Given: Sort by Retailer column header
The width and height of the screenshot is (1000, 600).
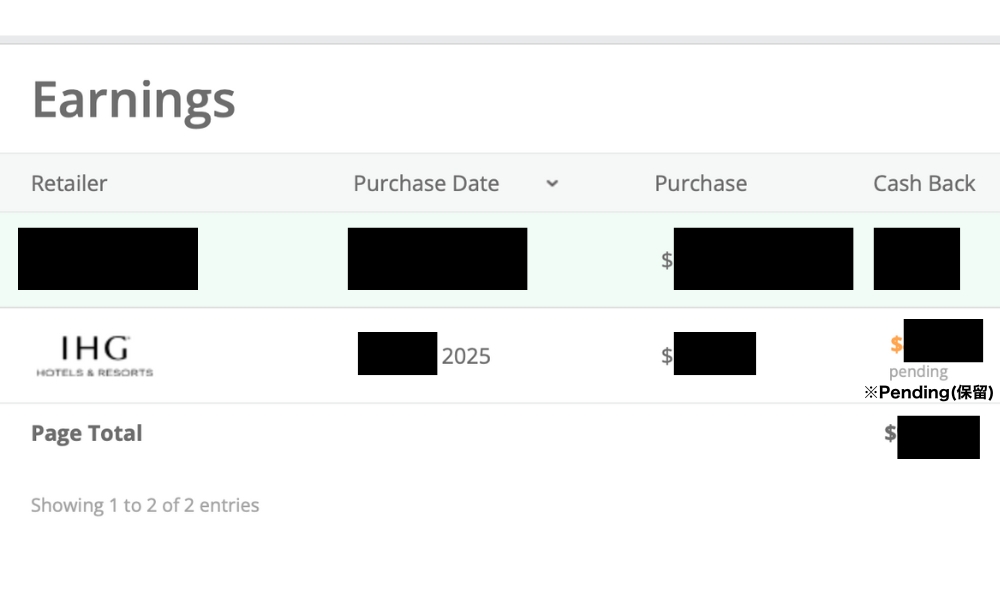Looking at the screenshot, I should coord(69,184).
